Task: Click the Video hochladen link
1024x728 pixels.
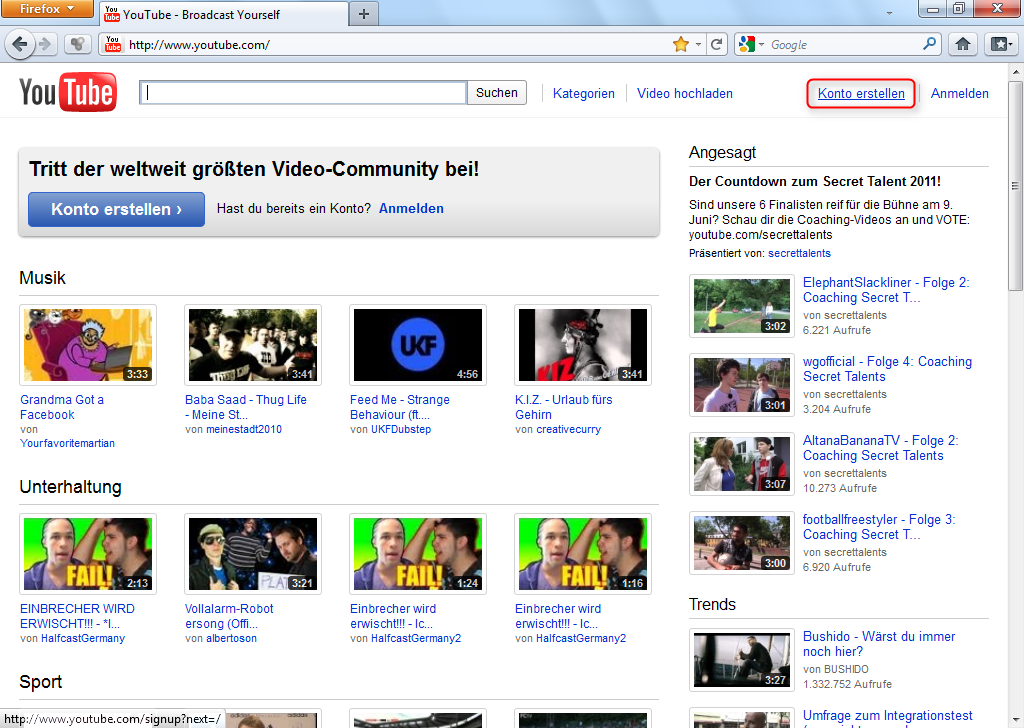Action: 685,93
